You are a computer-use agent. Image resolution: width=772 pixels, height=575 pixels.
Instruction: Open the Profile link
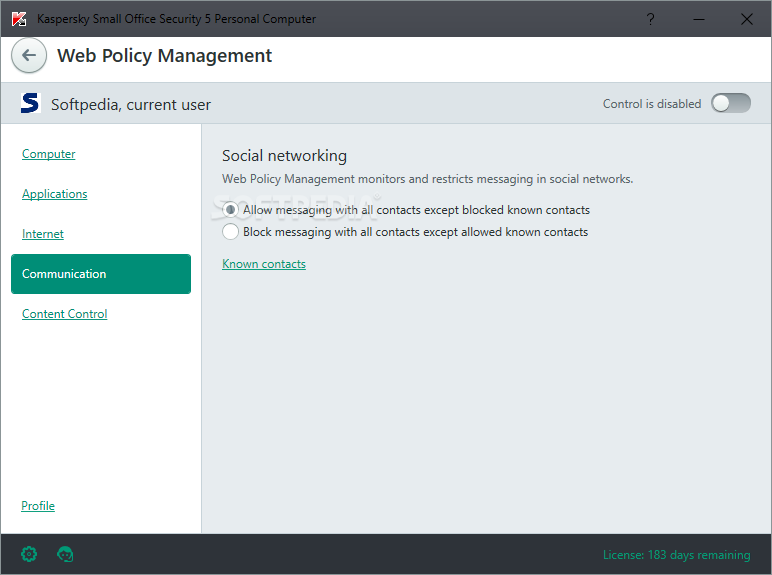coord(38,506)
